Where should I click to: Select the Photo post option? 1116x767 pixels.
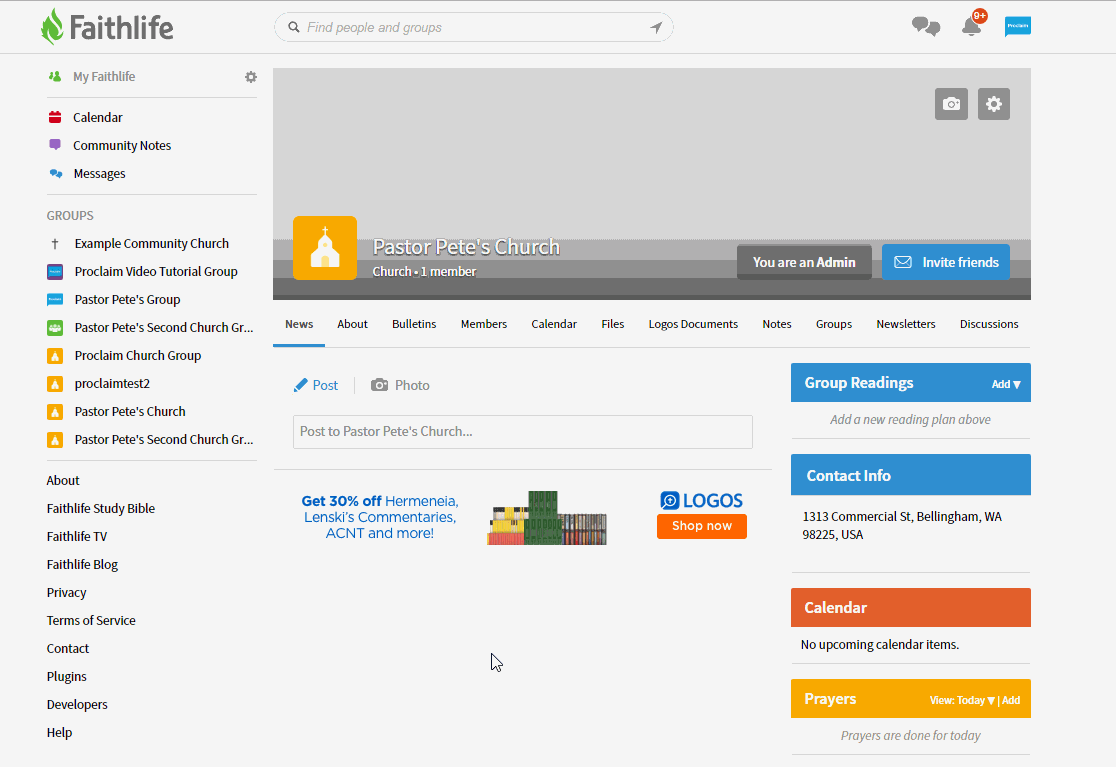(x=401, y=385)
